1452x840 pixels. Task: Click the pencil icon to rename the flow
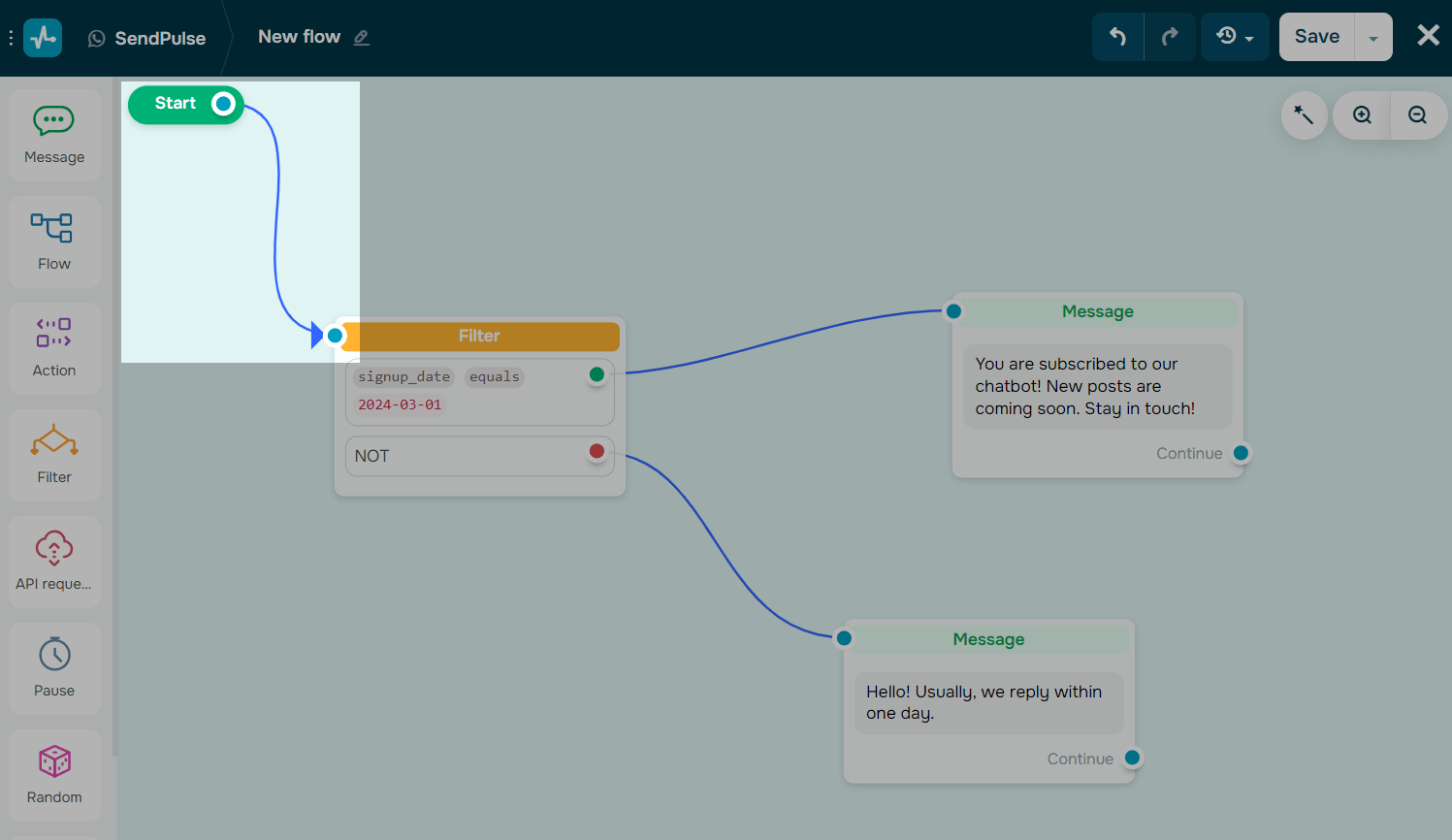(361, 37)
